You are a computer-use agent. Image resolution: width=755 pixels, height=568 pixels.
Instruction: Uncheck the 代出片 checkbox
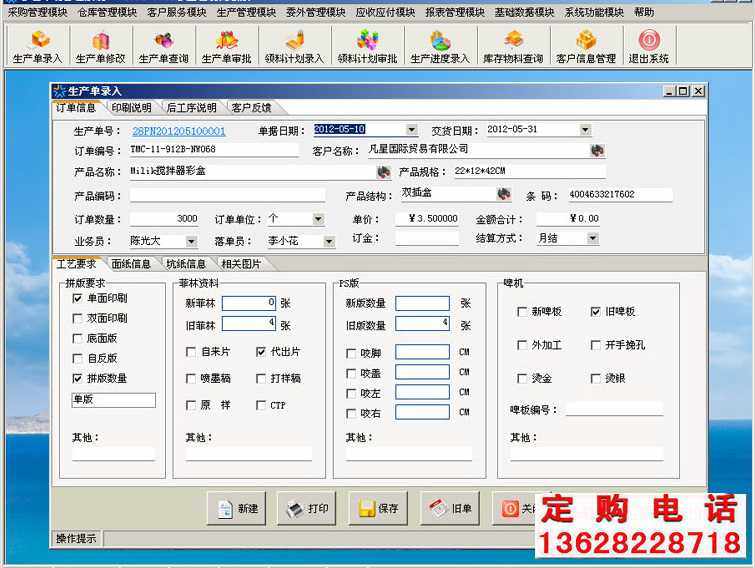(261, 352)
